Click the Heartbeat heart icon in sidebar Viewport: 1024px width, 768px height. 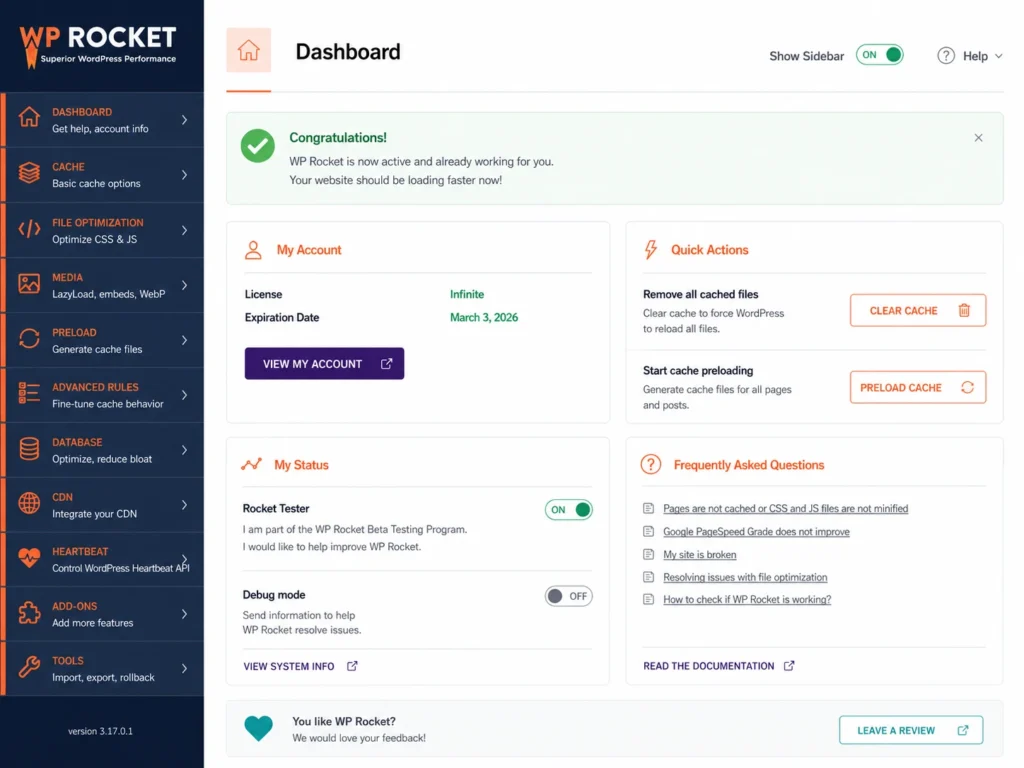pos(29,558)
